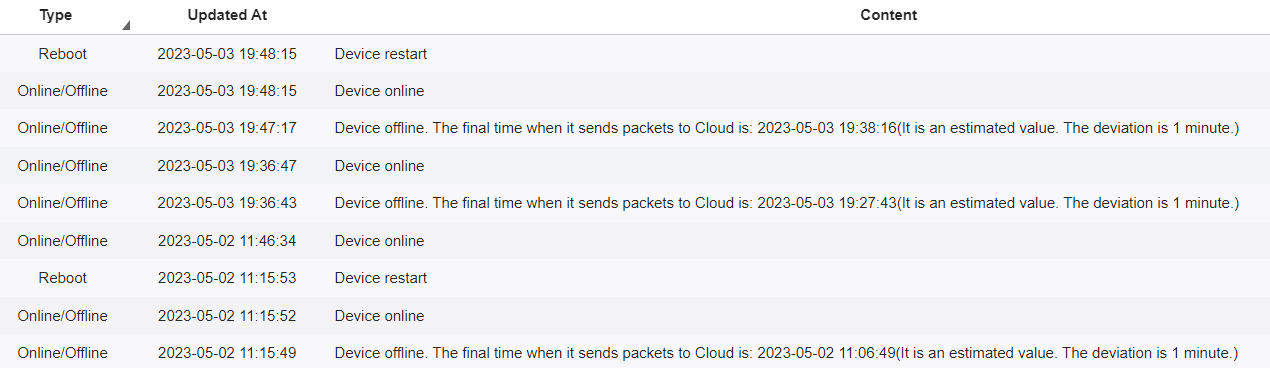Viewport: 1270px width, 368px height.
Task: Select Device restart log from 2023-05-02
Action: (381, 278)
